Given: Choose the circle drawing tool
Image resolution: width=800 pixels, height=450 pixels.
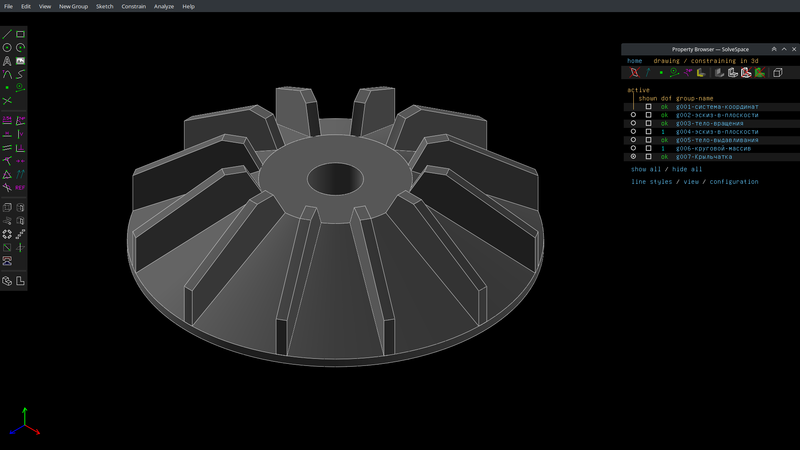Looking at the screenshot, I should [x=8, y=47].
